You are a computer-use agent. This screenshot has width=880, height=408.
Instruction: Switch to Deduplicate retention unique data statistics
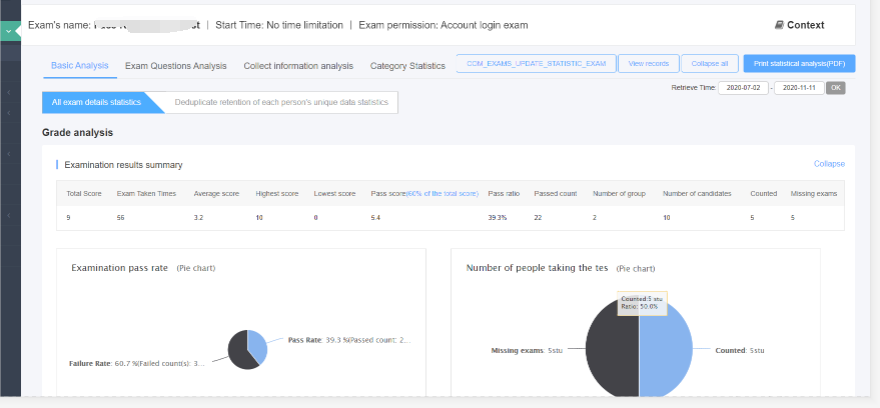[281, 103]
